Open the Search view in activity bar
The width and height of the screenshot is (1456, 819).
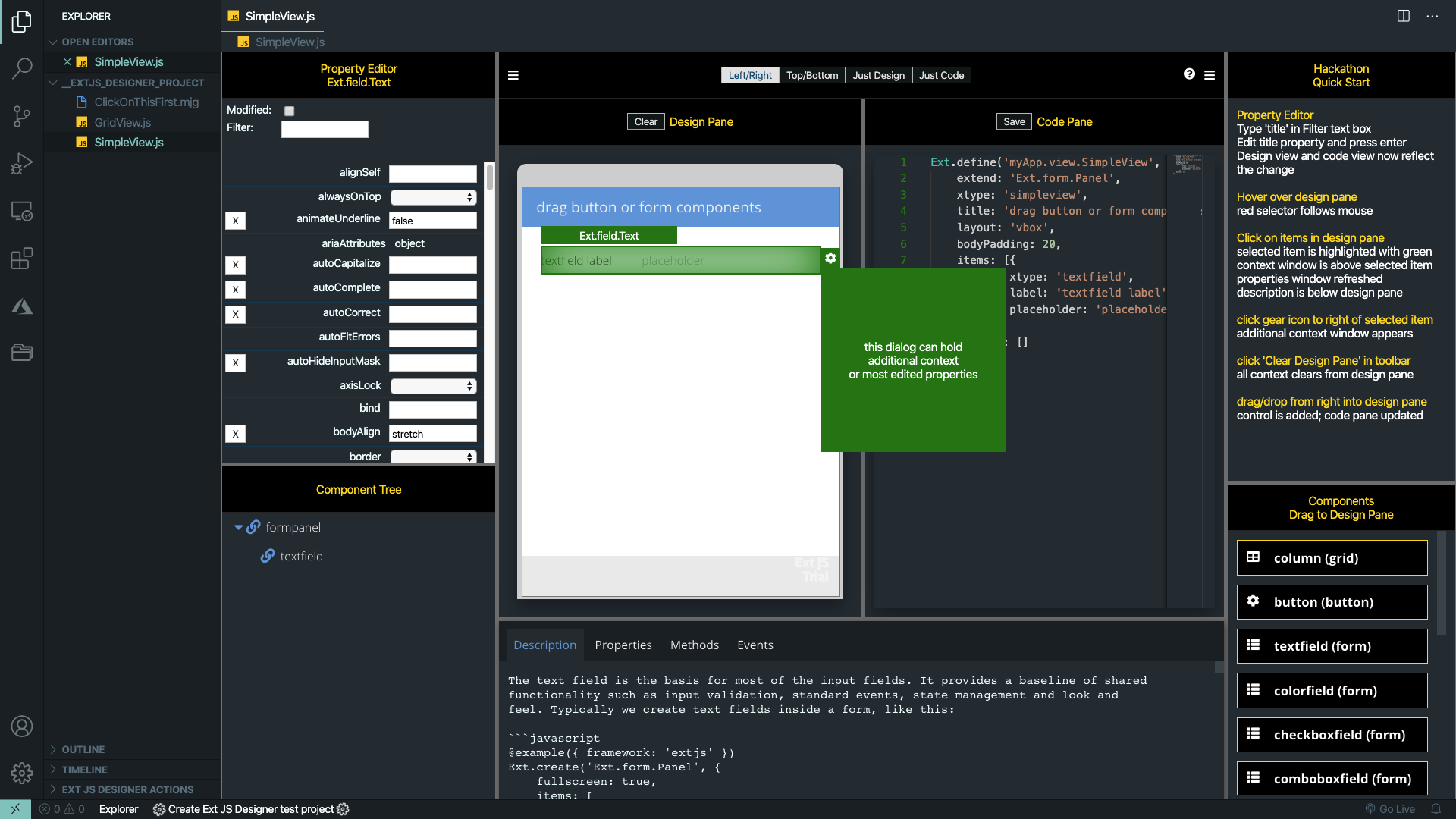22,68
